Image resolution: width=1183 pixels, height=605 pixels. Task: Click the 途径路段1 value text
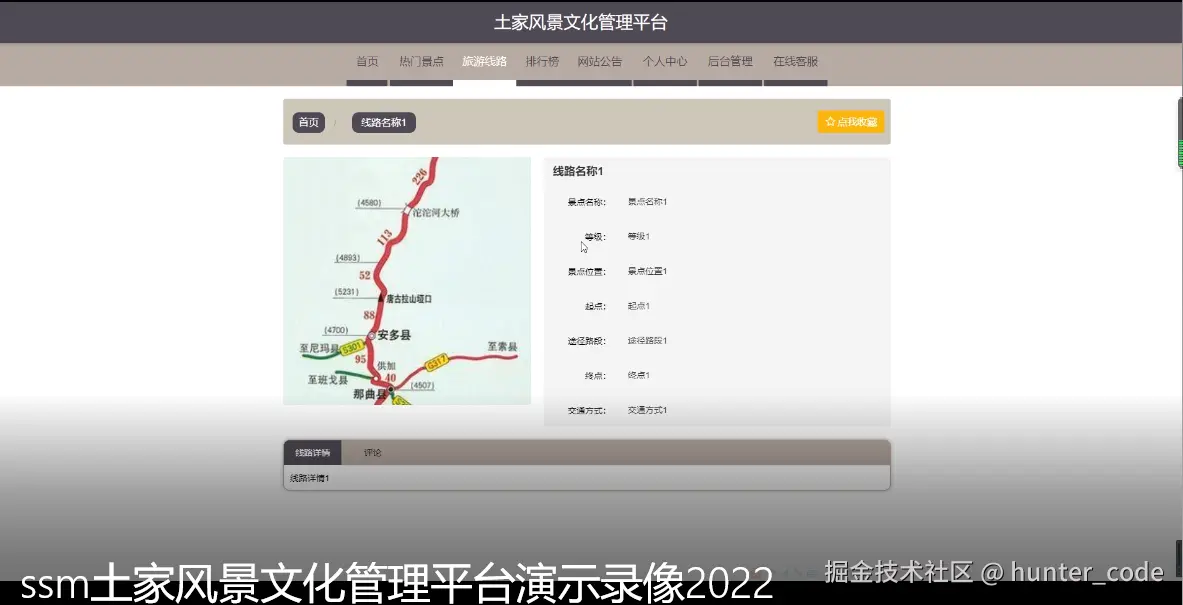point(647,341)
